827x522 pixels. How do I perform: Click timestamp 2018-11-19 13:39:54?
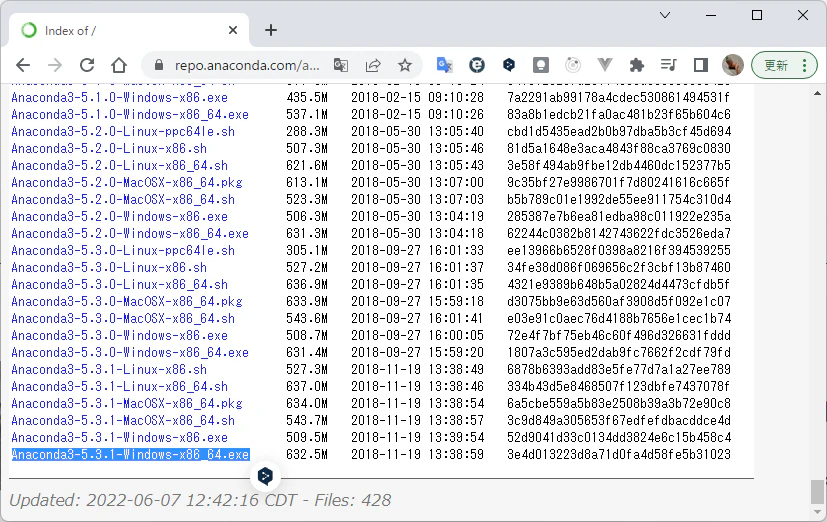(x=418, y=438)
